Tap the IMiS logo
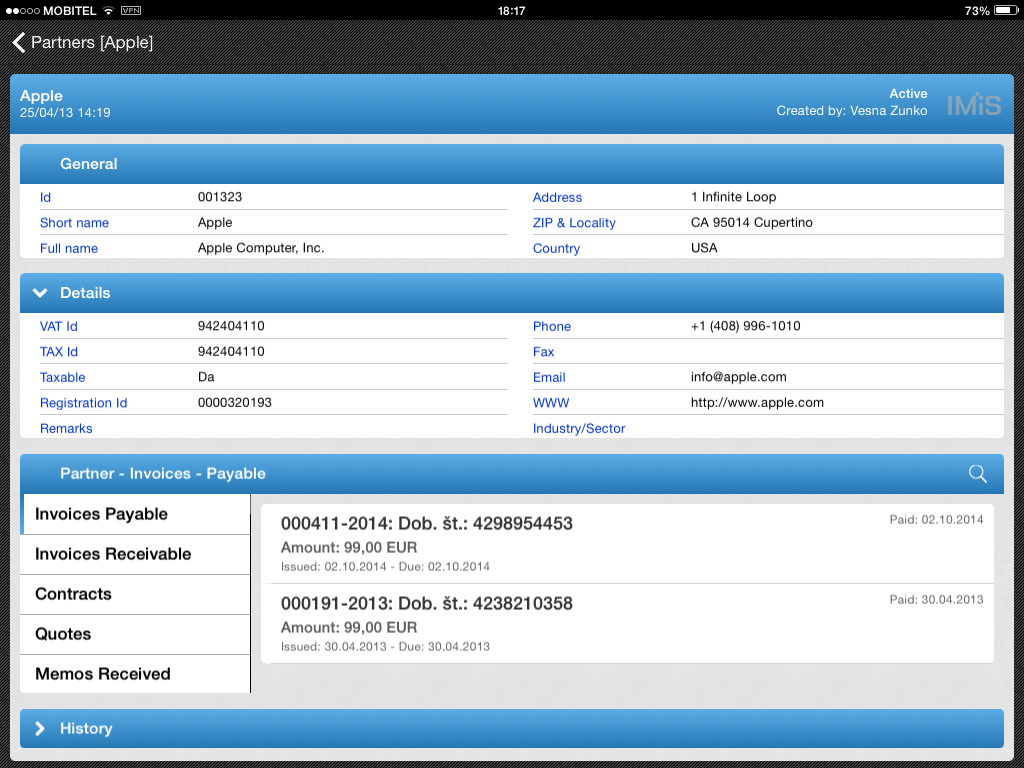 click(x=974, y=104)
